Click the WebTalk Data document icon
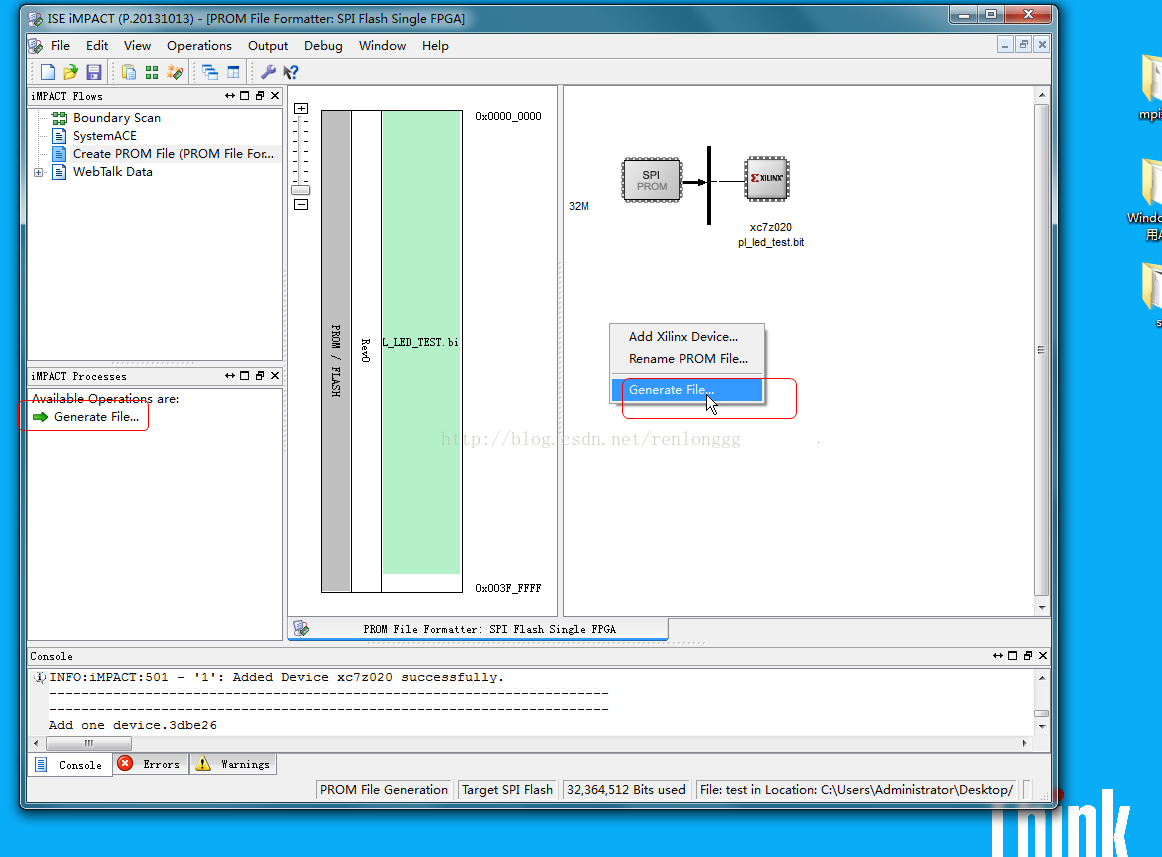Image resolution: width=1162 pixels, height=857 pixels. click(59, 172)
